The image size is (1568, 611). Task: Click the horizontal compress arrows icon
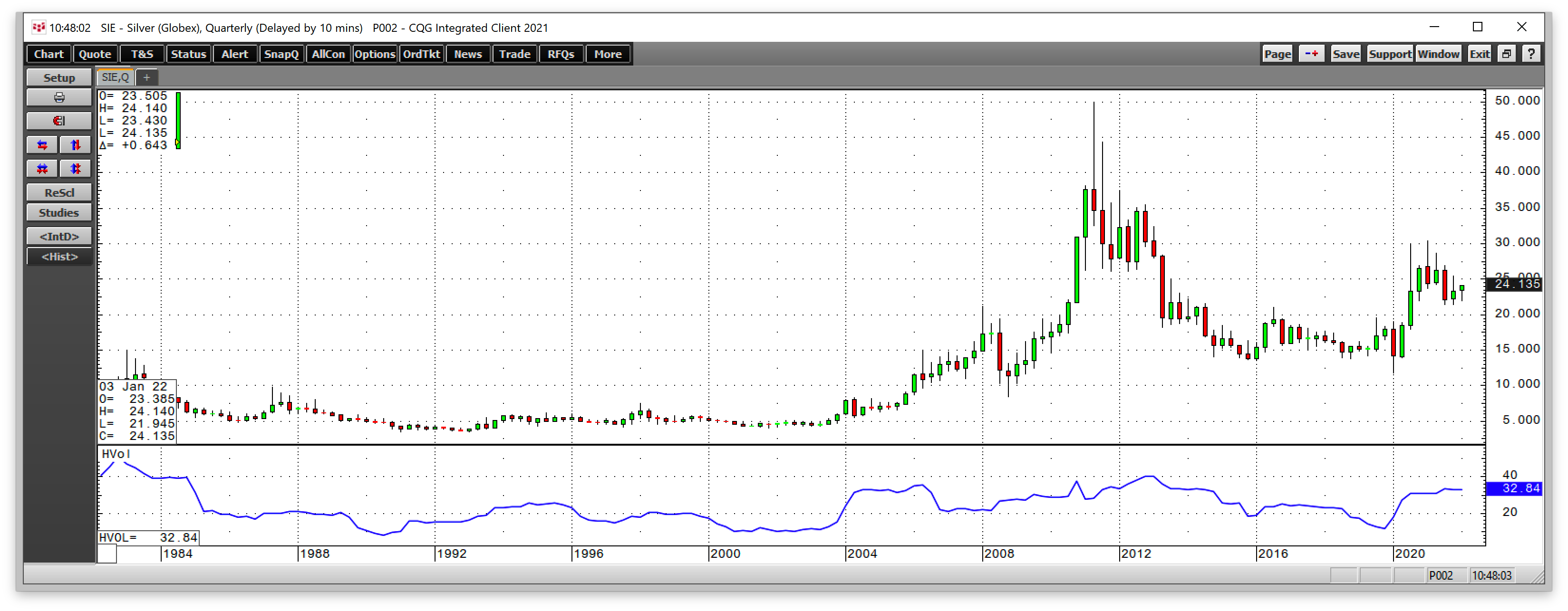point(42,169)
